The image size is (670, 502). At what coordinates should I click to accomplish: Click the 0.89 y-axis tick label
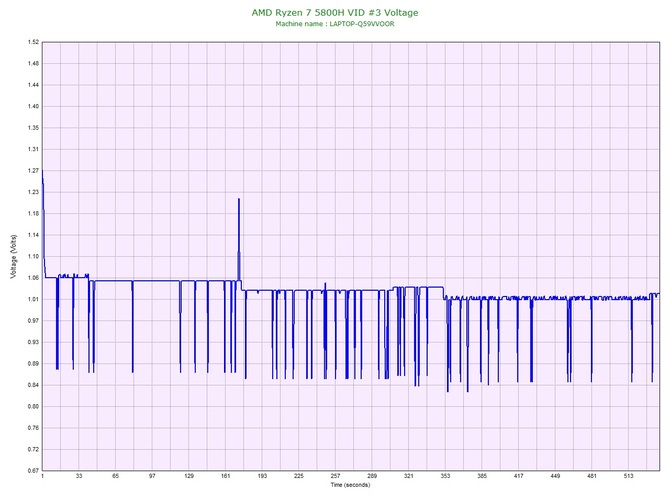33,364
